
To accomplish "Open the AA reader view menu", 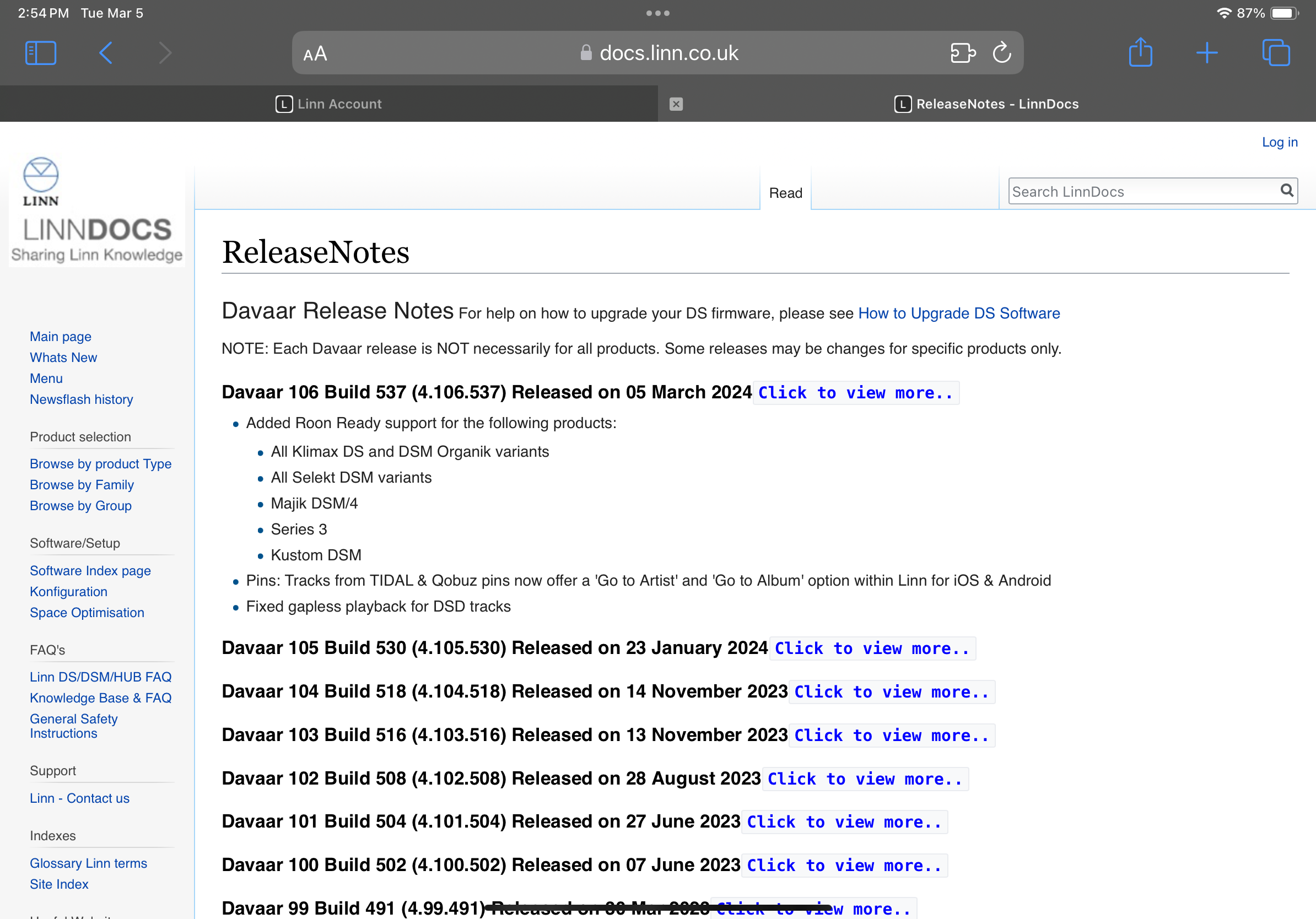I will [x=315, y=53].
